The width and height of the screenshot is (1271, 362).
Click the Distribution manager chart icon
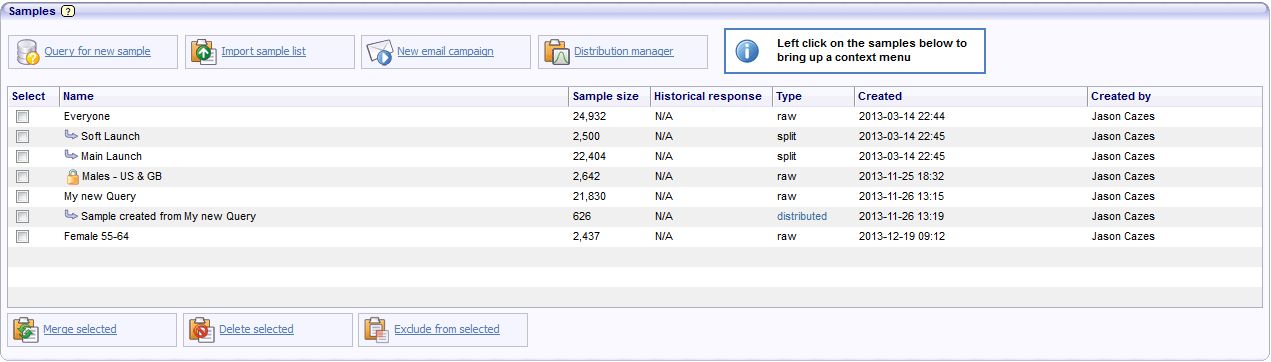coord(557,52)
